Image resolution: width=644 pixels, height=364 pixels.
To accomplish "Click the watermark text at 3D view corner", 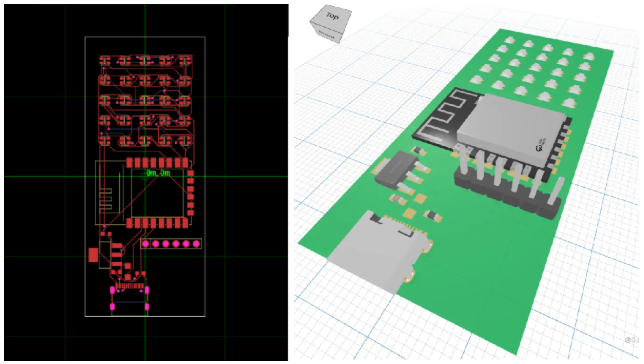I will (x=632, y=340).
